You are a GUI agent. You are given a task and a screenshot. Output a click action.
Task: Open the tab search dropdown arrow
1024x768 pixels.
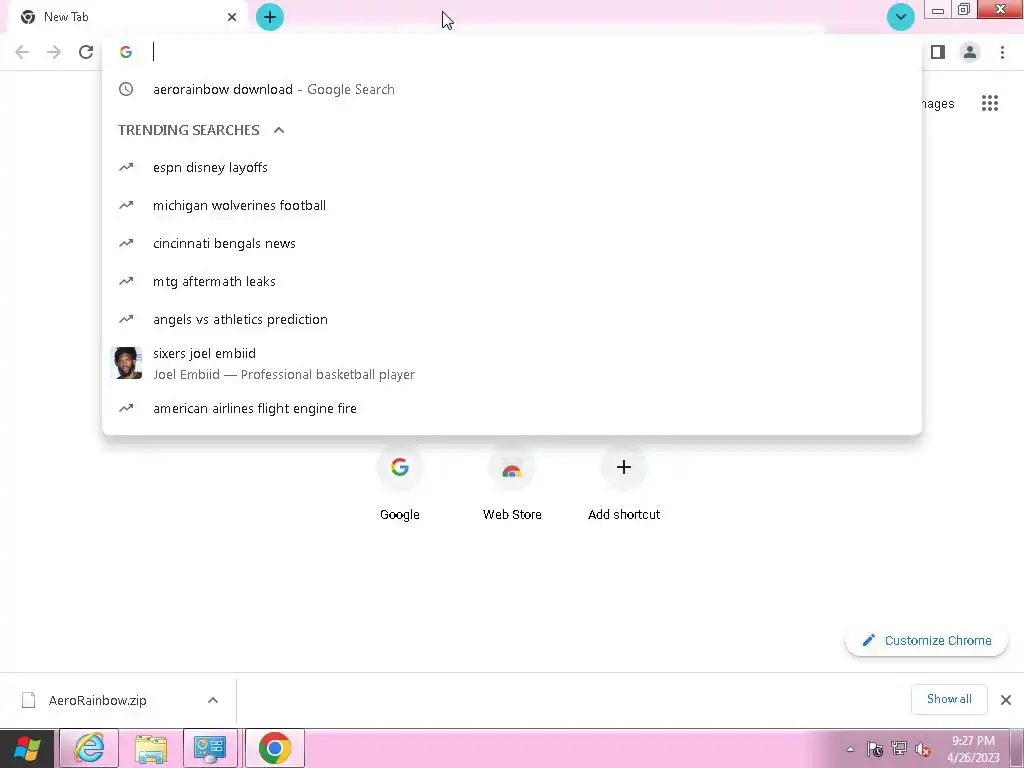tap(901, 17)
